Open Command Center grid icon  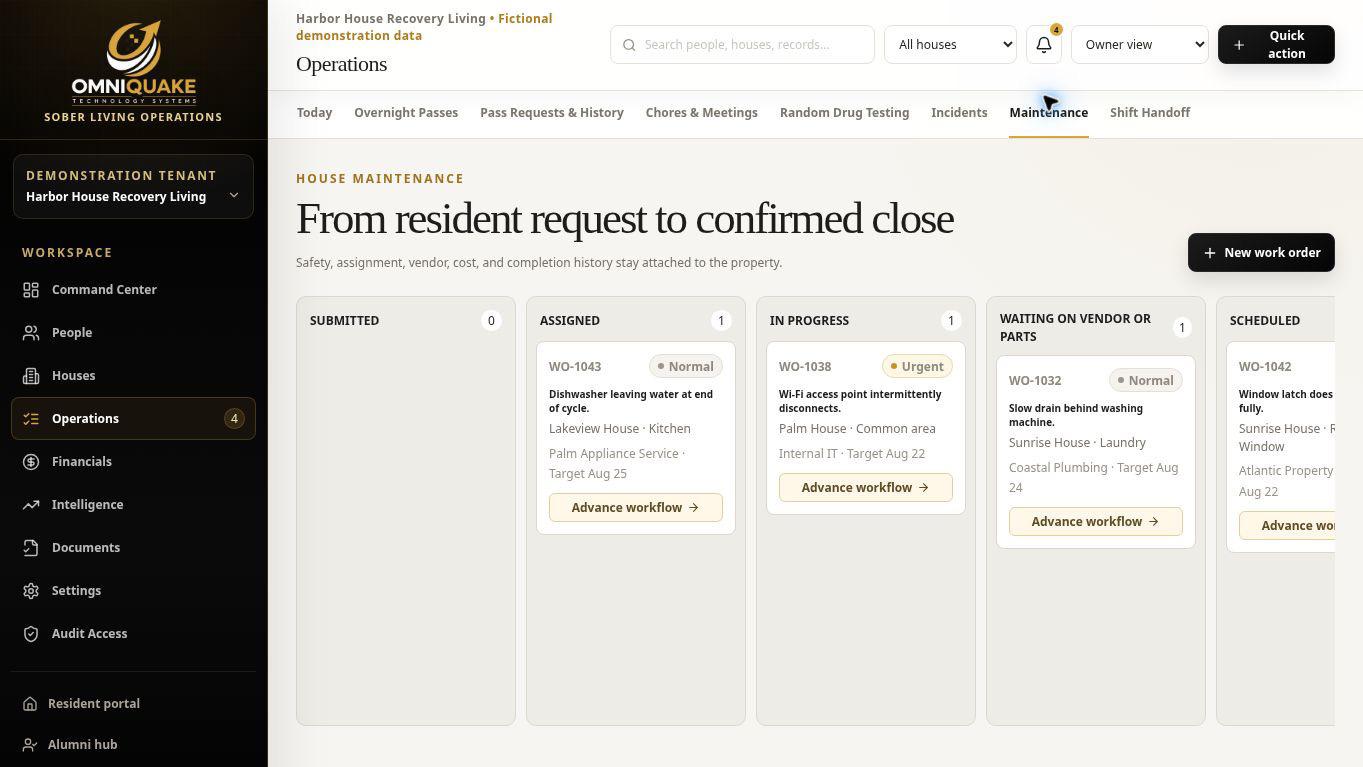(31, 290)
